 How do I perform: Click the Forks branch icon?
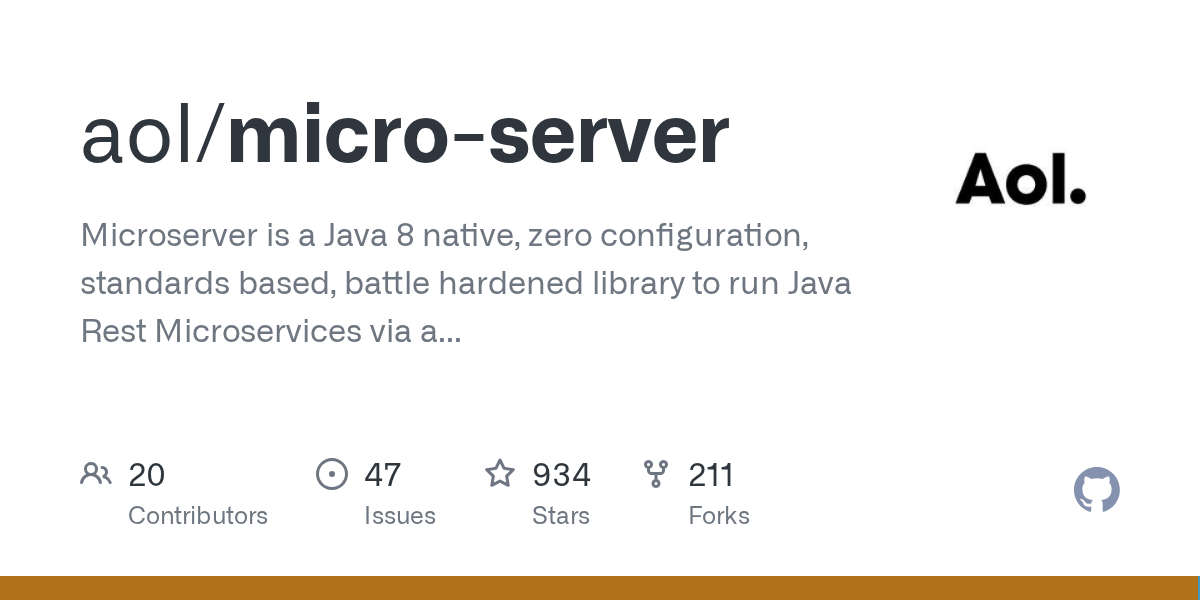pos(656,473)
